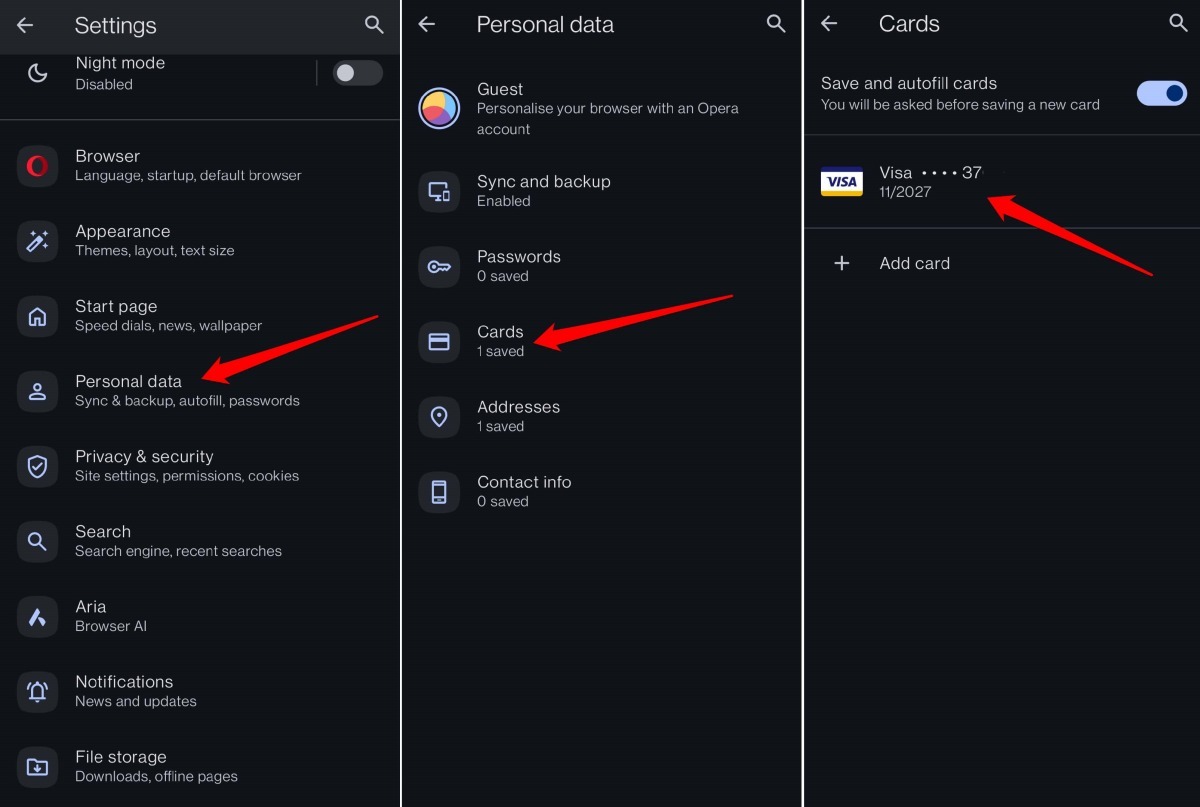This screenshot has height=807, width=1200.
Task: Open search in the Settings screen
Action: (x=374, y=25)
